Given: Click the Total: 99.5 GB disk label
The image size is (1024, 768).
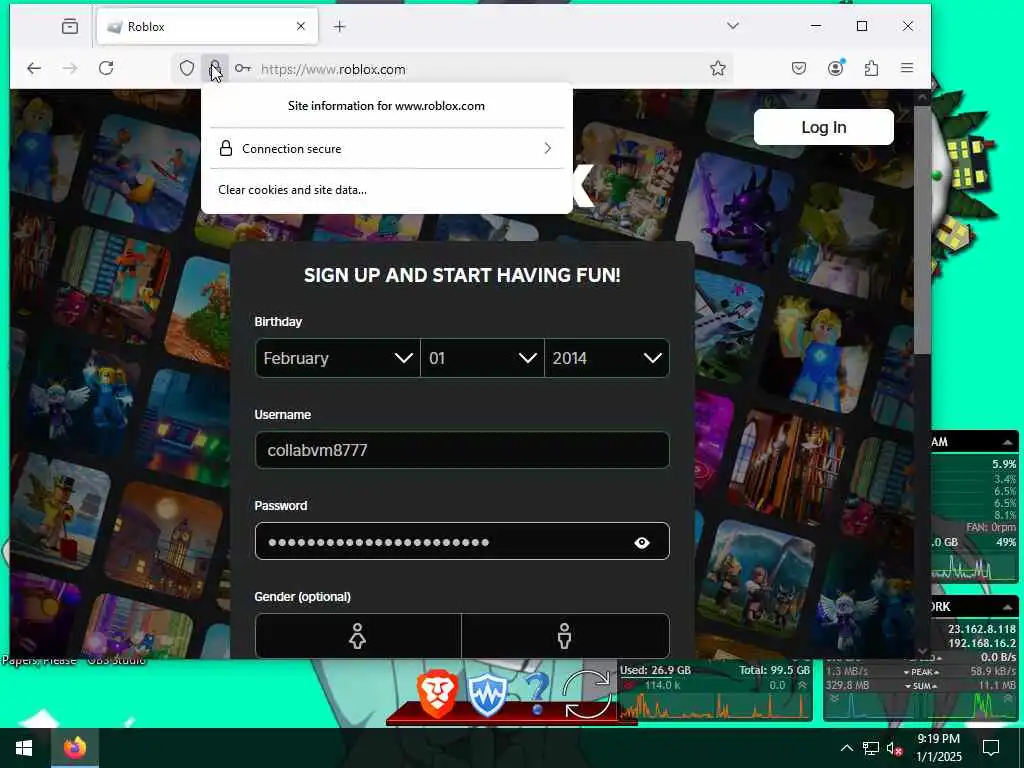Looking at the screenshot, I should pos(775,670).
